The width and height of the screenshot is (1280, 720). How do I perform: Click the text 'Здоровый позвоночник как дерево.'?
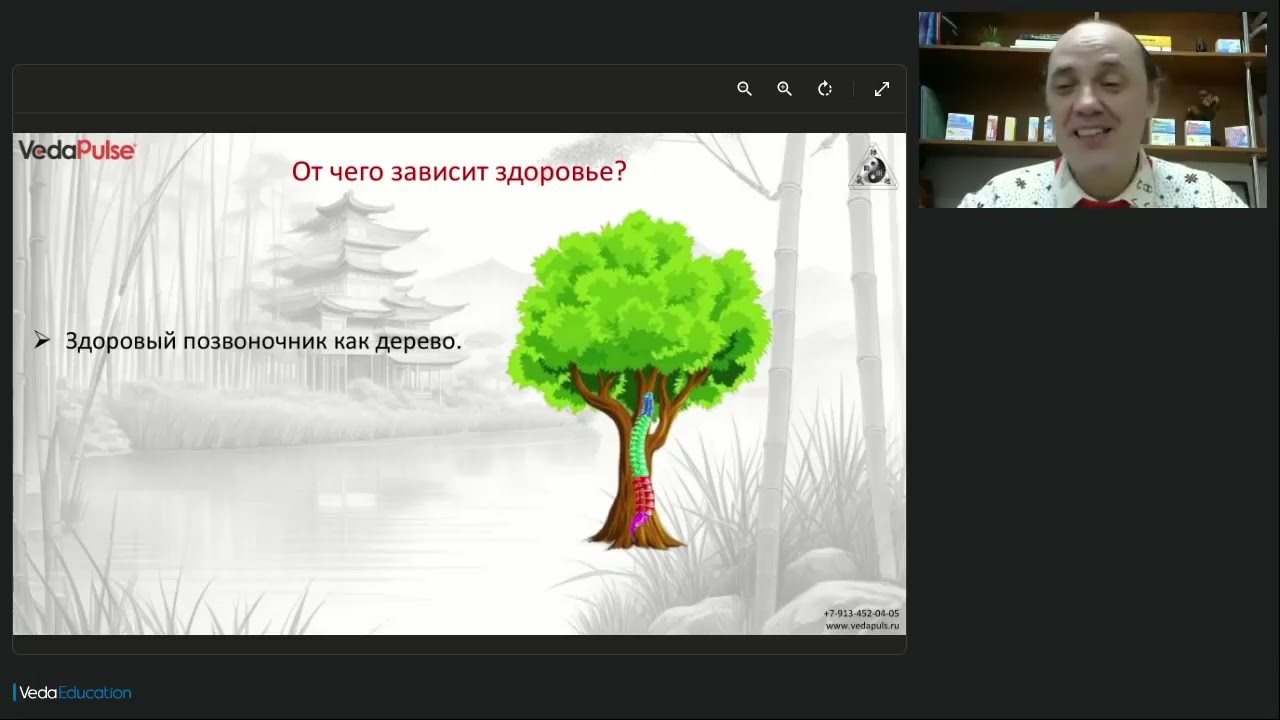click(263, 341)
